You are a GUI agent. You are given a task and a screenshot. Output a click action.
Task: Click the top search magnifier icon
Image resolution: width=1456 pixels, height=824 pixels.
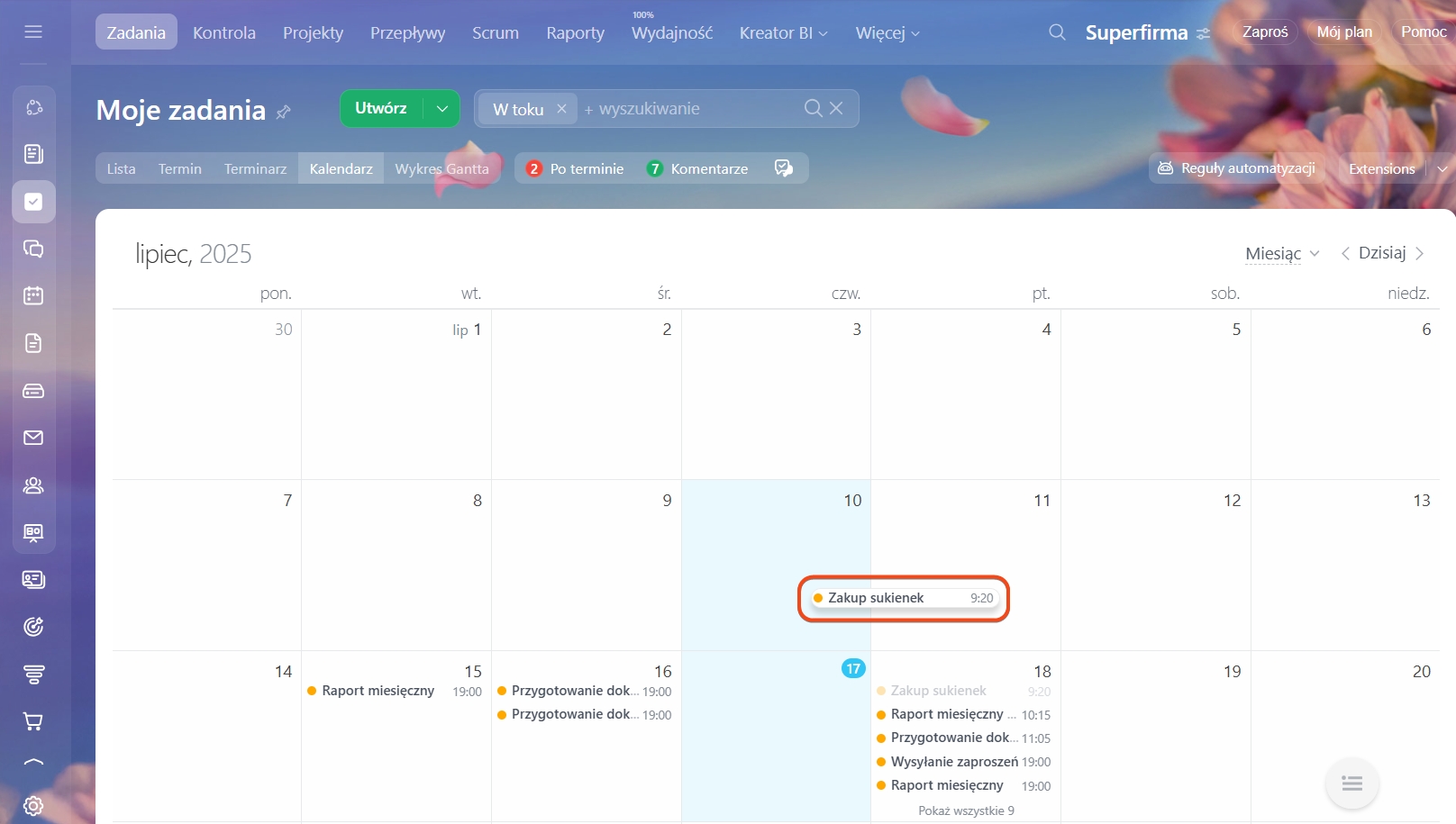click(1057, 32)
